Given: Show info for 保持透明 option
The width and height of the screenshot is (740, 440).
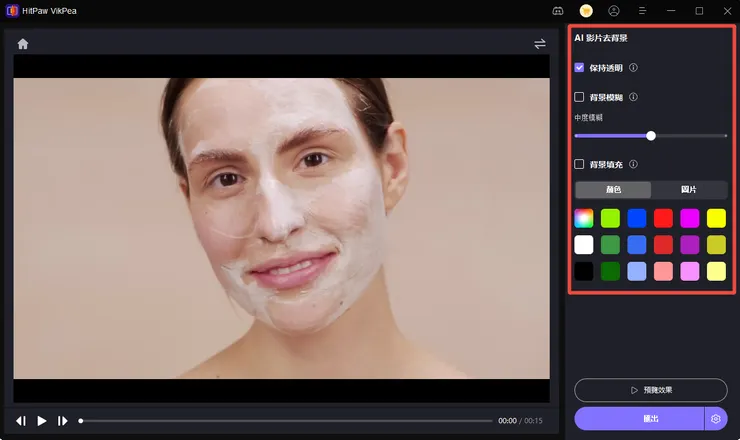Looking at the screenshot, I should coord(633,68).
